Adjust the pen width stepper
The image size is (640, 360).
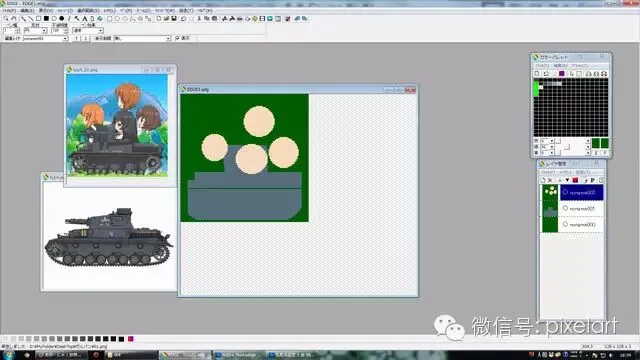pyautogui.click(x=17, y=31)
